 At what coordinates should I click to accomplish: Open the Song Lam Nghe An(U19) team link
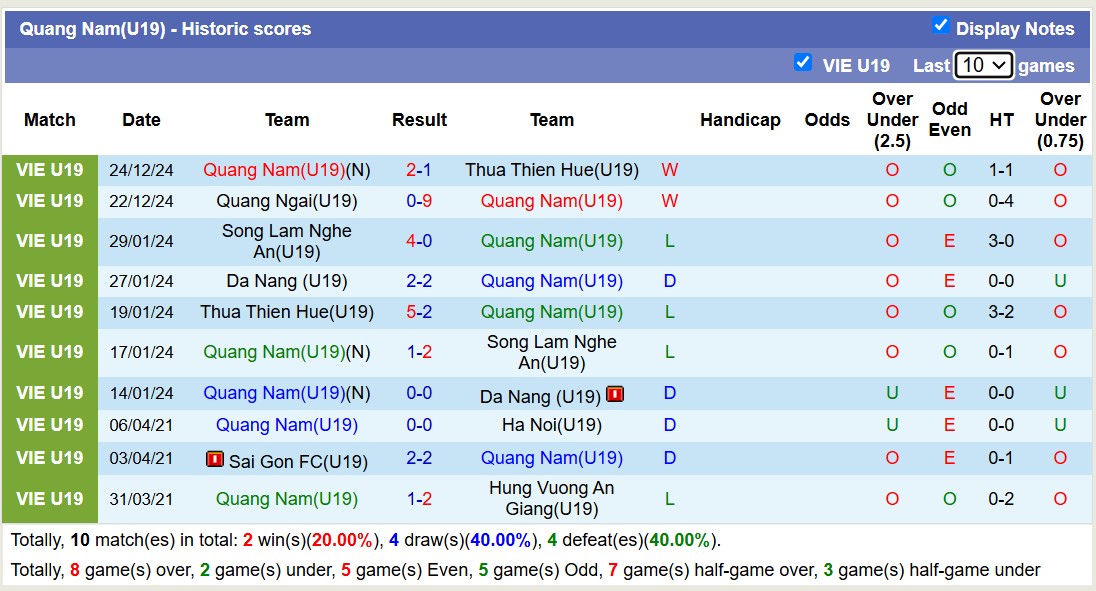coord(287,240)
